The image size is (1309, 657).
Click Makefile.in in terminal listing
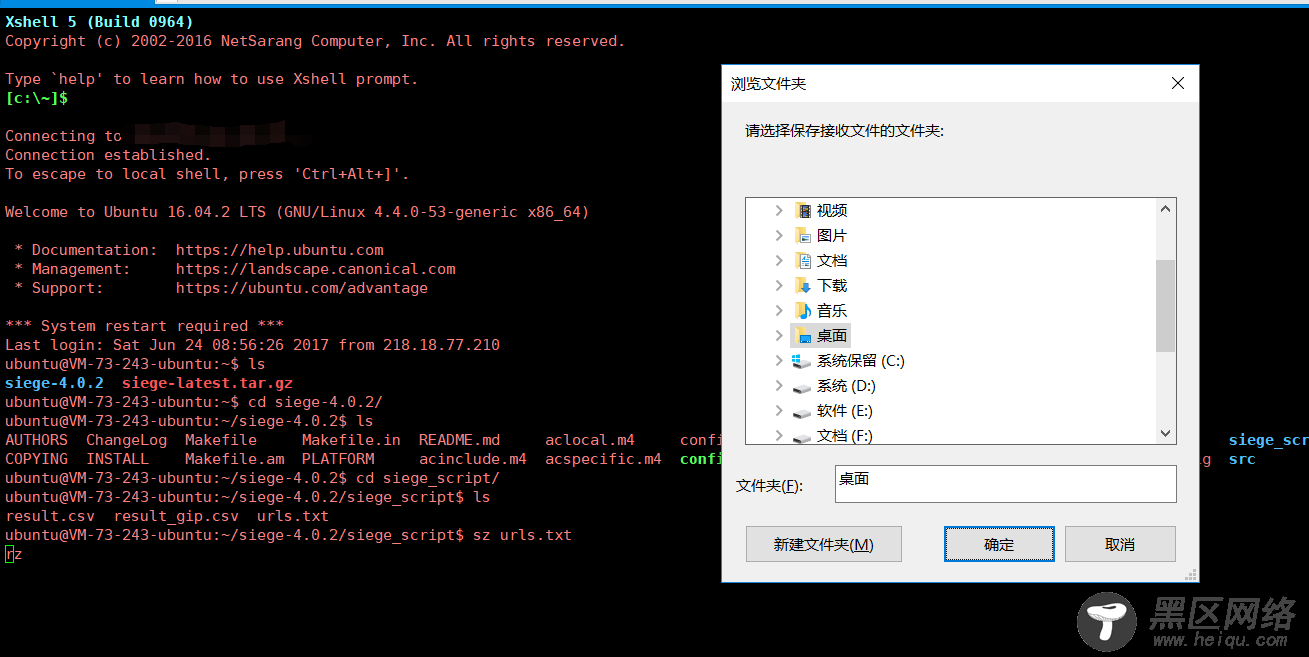click(351, 440)
